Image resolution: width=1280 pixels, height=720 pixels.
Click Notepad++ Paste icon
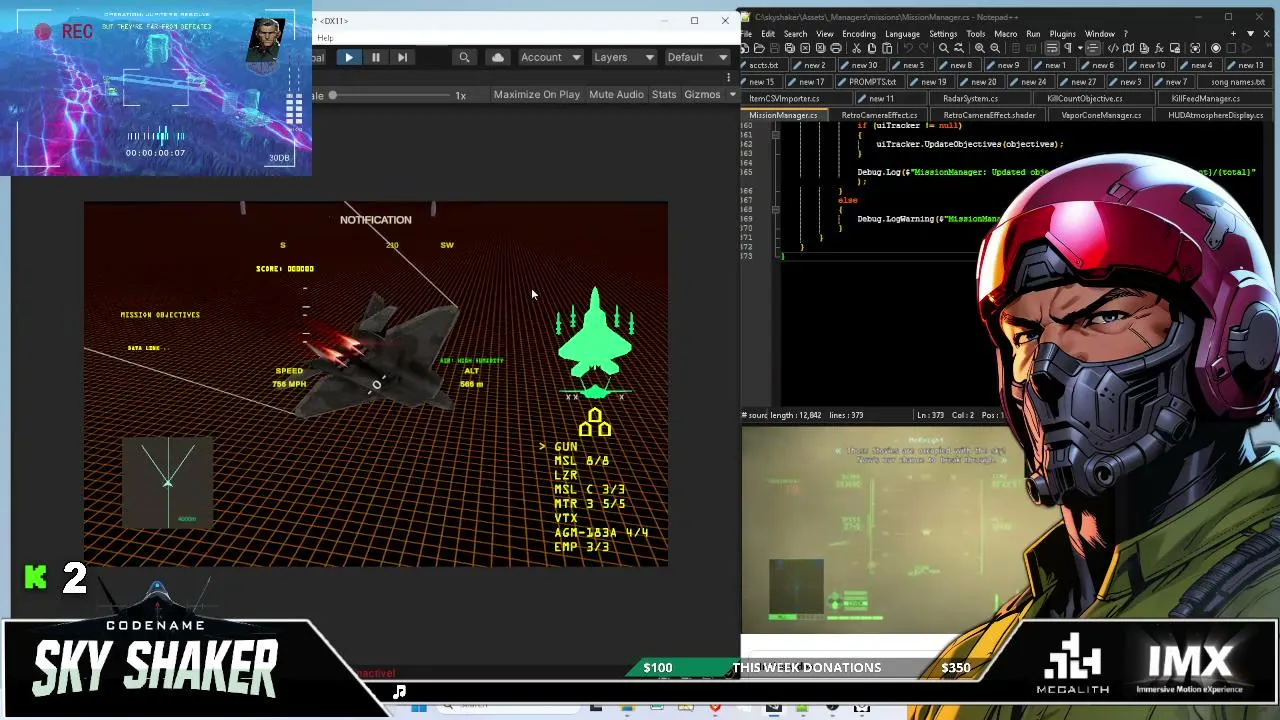pos(887,48)
